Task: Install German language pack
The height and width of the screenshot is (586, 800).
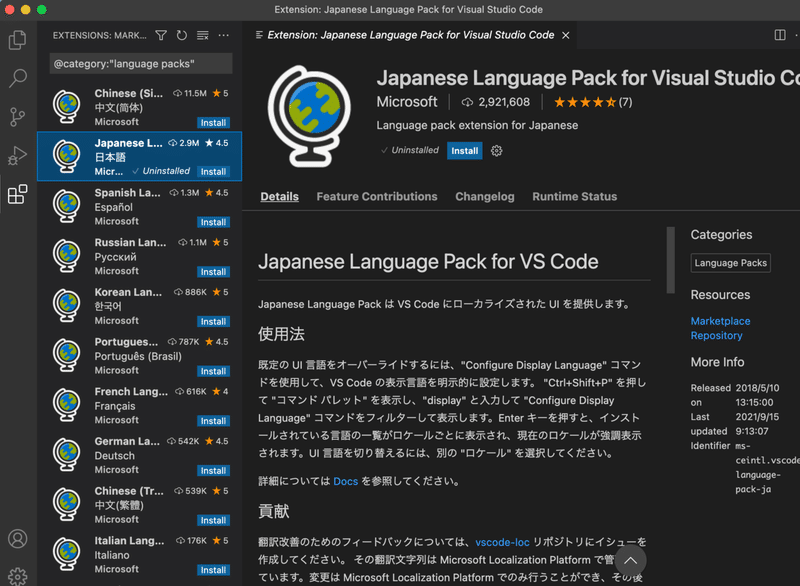Action: pyautogui.click(x=213, y=471)
